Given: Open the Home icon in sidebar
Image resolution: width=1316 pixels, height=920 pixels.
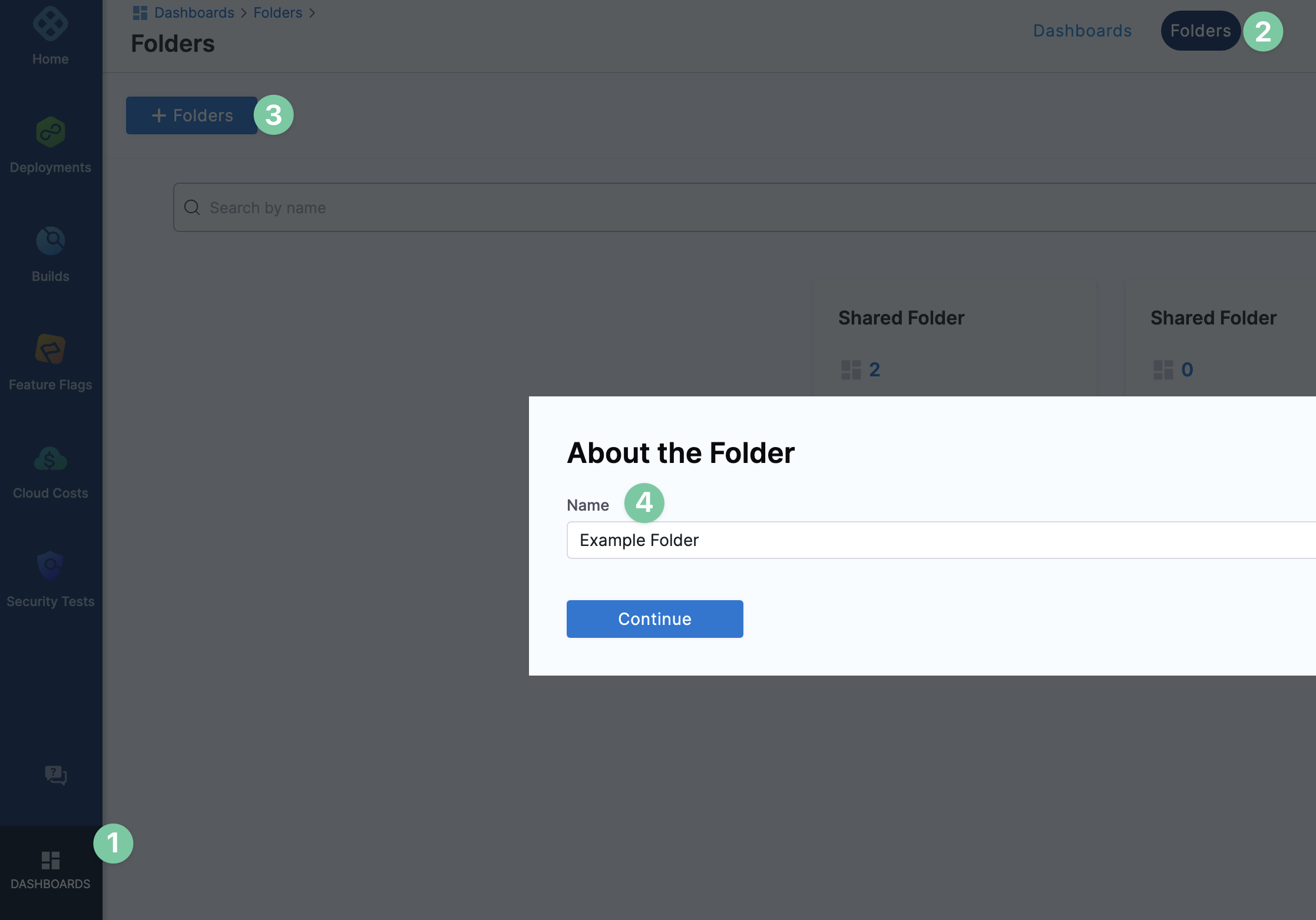Looking at the screenshot, I should pos(50,25).
